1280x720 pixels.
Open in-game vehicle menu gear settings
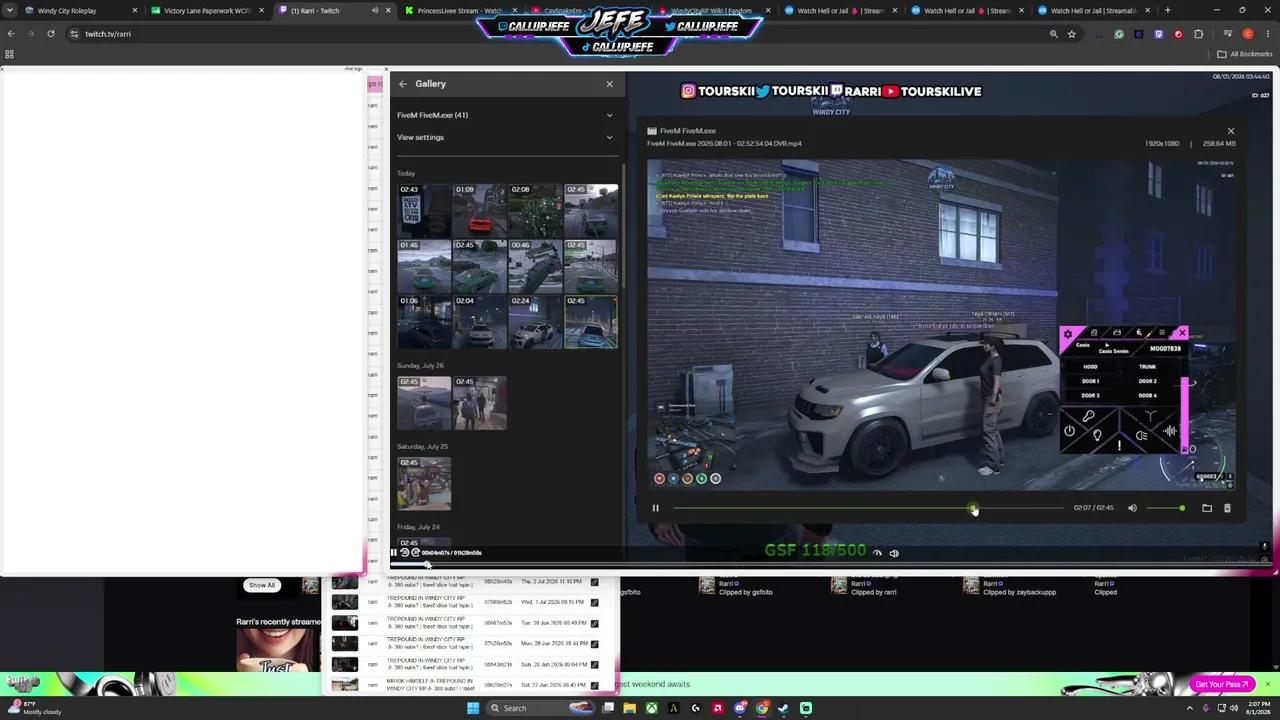click(x=1068, y=334)
